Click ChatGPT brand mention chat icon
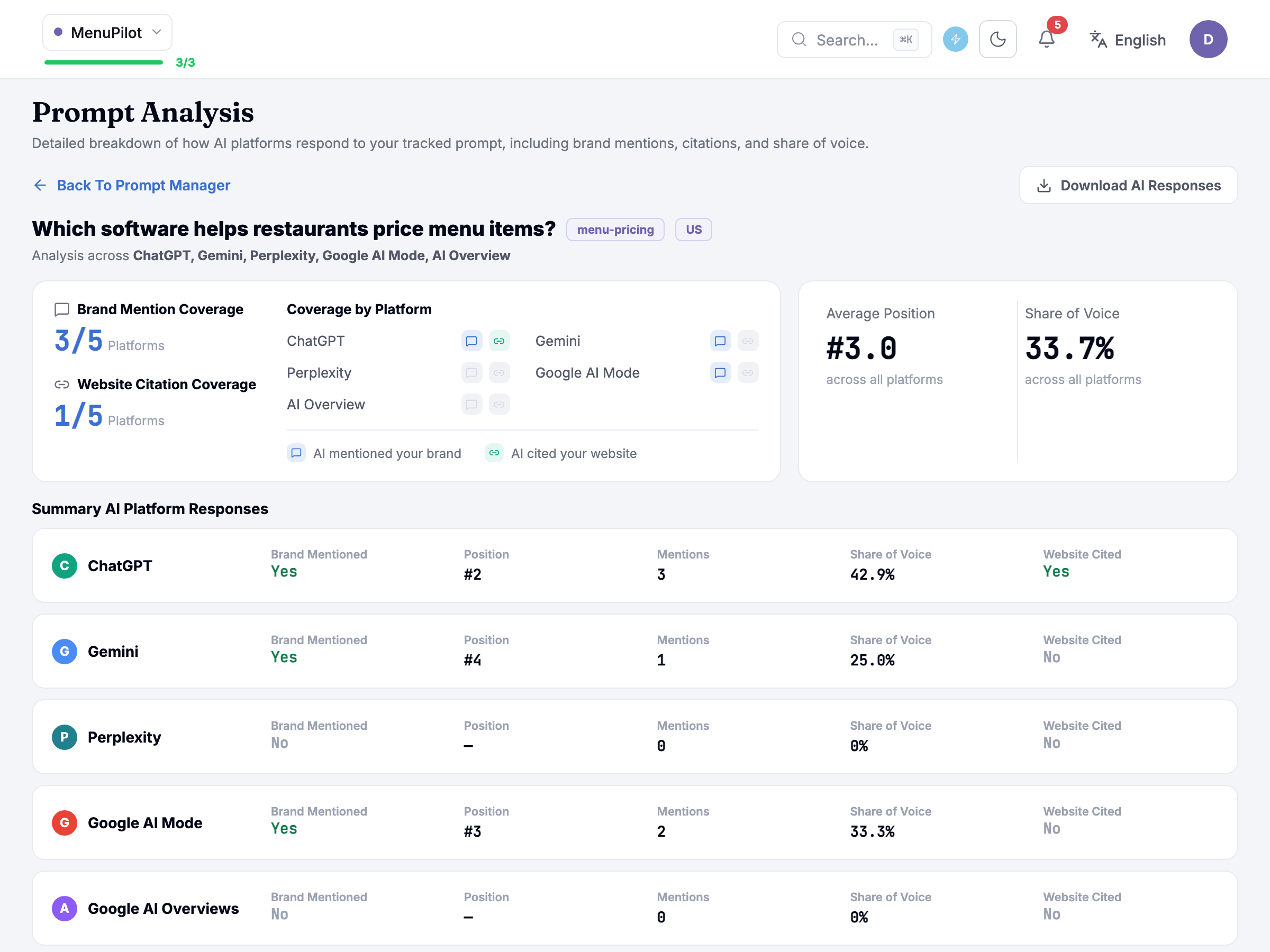The width and height of the screenshot is (1270, 952). point(471,341)
